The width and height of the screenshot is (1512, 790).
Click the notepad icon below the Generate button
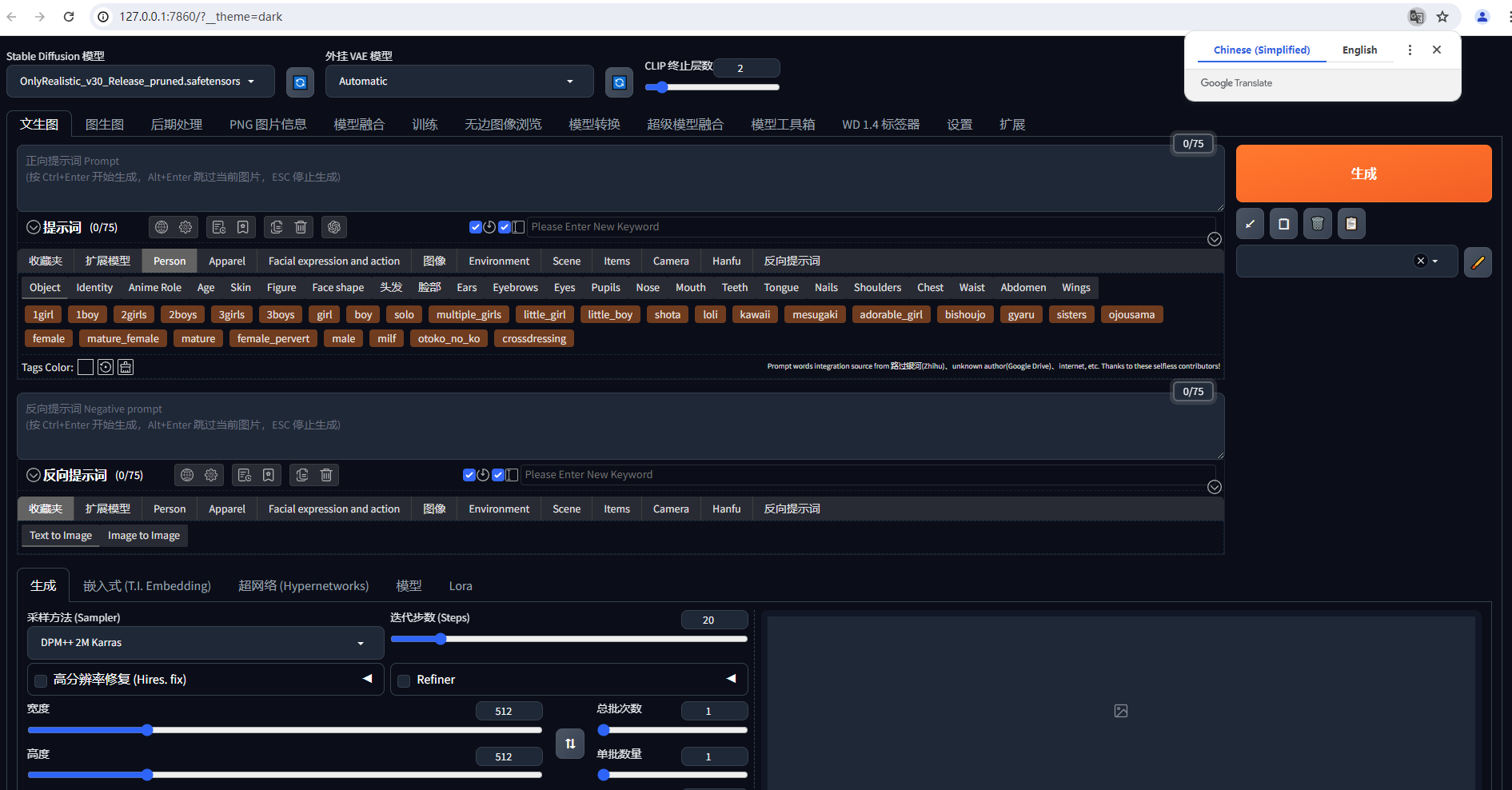[1283, 224]
